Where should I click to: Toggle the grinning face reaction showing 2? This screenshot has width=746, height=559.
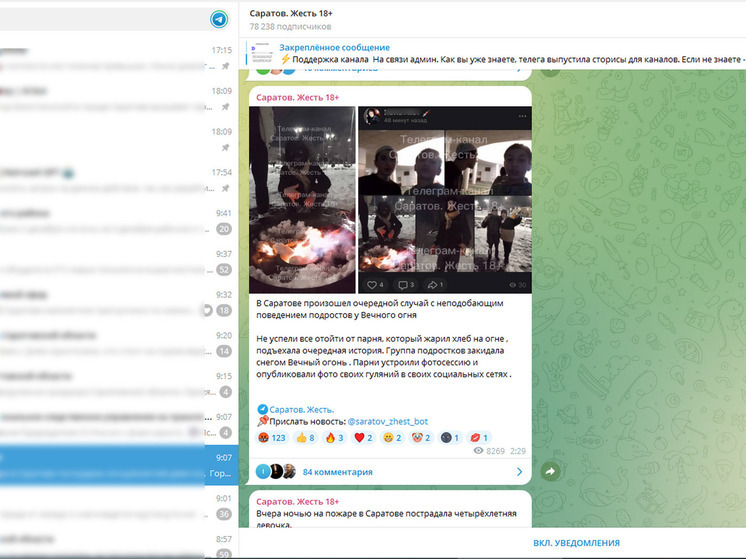point(391,437)
